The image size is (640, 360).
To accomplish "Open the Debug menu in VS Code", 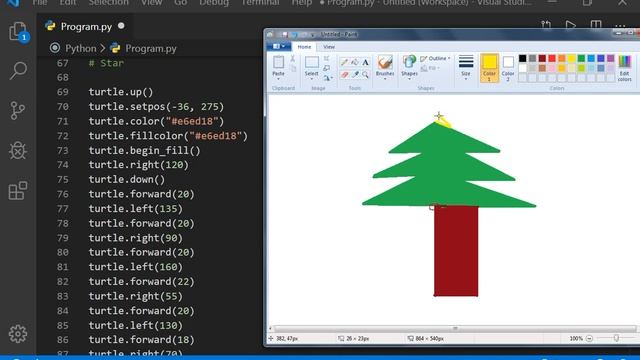I will (214, 2).
